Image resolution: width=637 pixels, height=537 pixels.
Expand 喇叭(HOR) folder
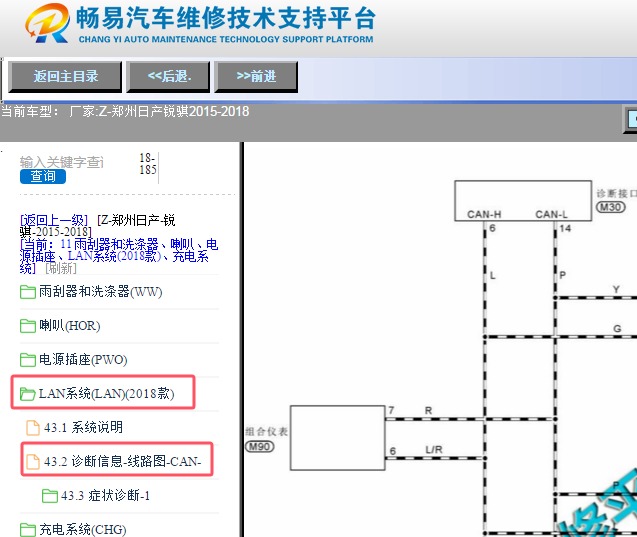tap(69, 326)
